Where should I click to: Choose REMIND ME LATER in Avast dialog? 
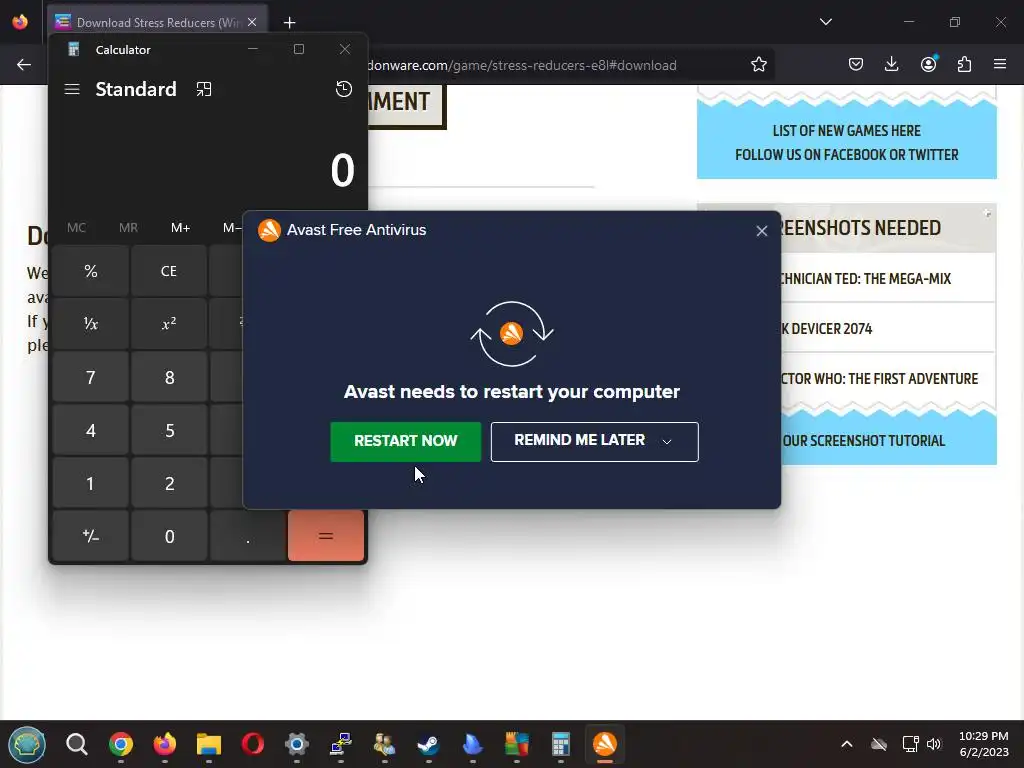[x=580, y=441]
